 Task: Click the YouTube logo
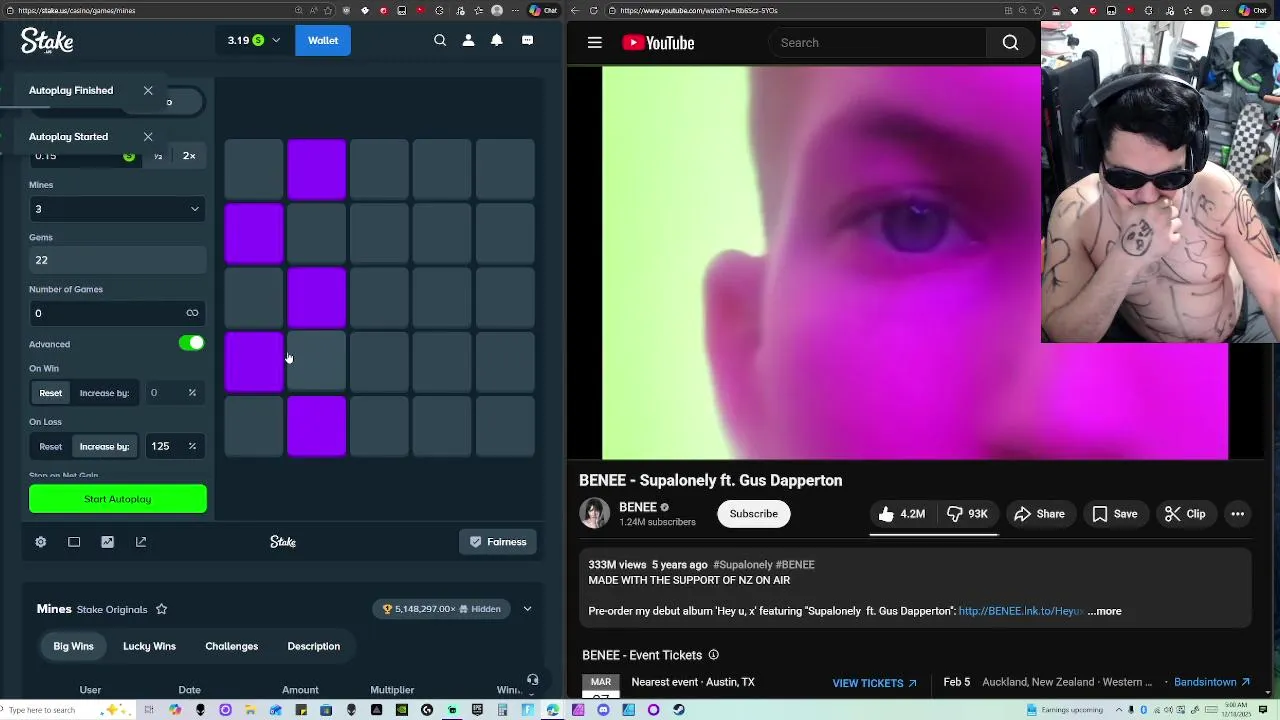pyautogui.click(x=658, y=43)
